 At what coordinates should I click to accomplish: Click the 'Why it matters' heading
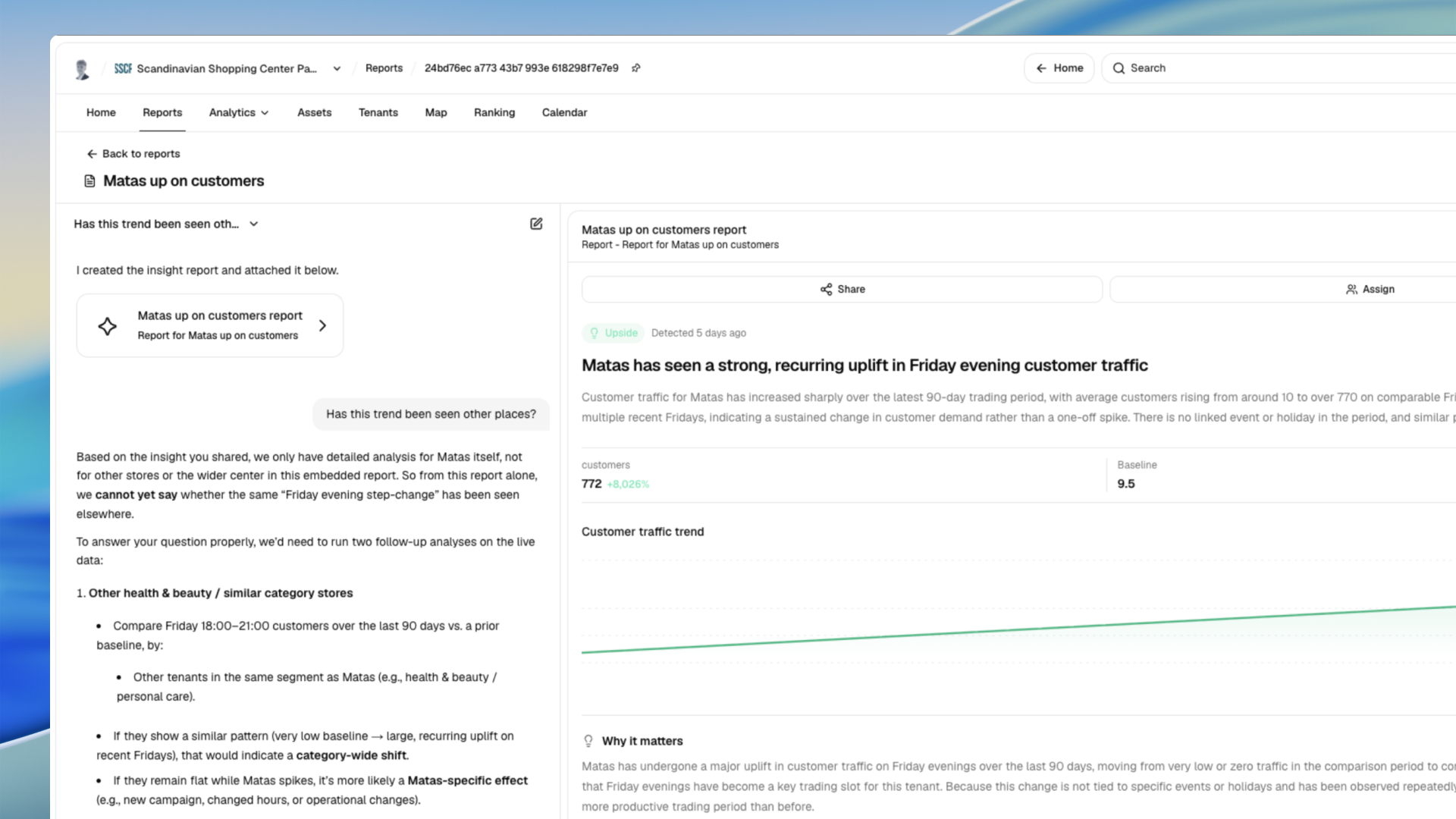tap(642, 741)
